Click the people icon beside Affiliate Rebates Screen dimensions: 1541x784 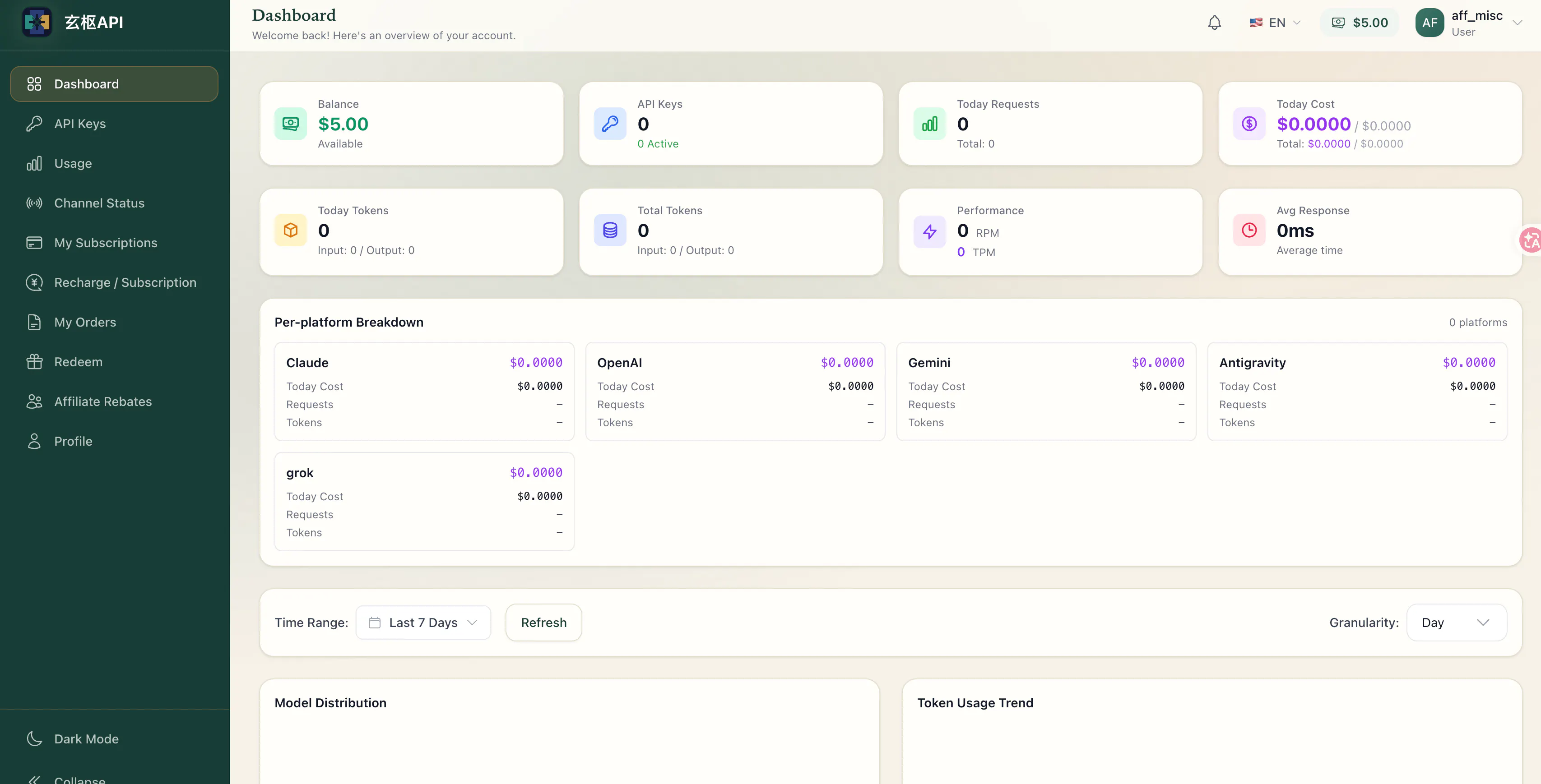34,401
